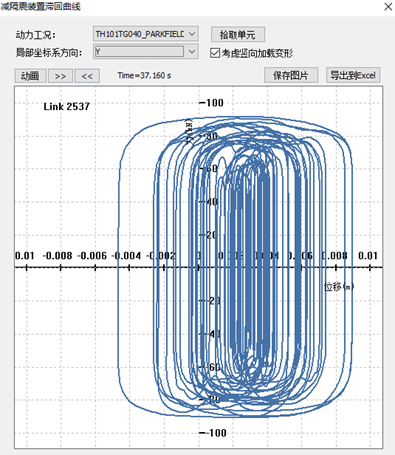This screenshot has height=455, width=395.
Task: Click the 动画 animation button
Action: coord(30,76)
